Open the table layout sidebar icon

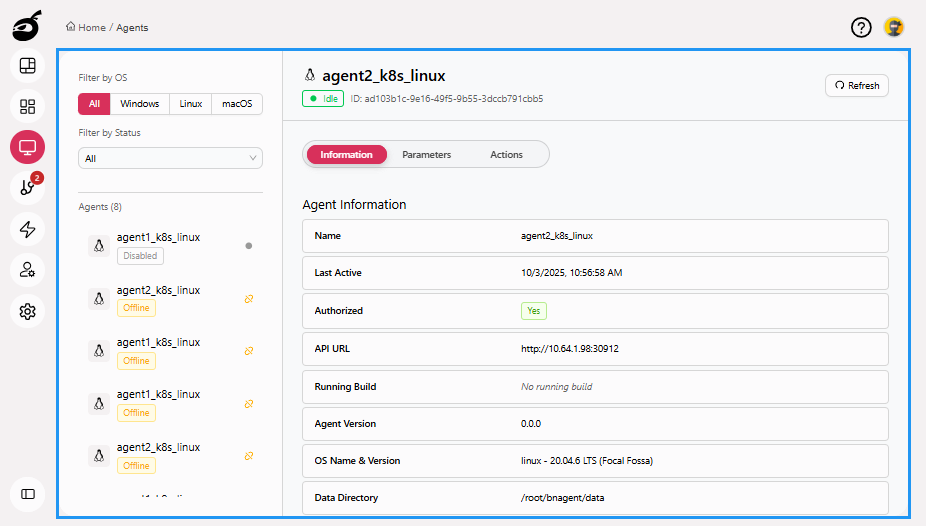tap(28, 66)
